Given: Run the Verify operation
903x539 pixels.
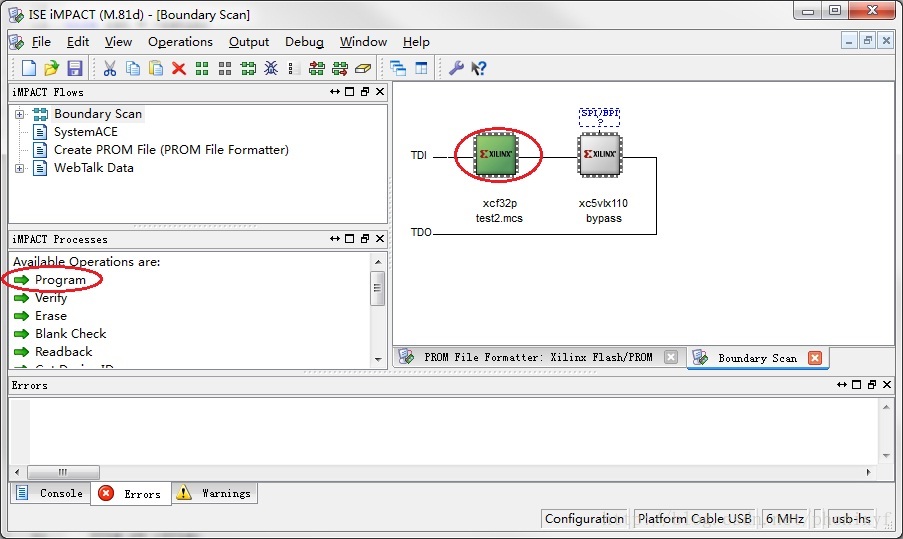Looking at the screenshot, I should [x=51, y=298].
